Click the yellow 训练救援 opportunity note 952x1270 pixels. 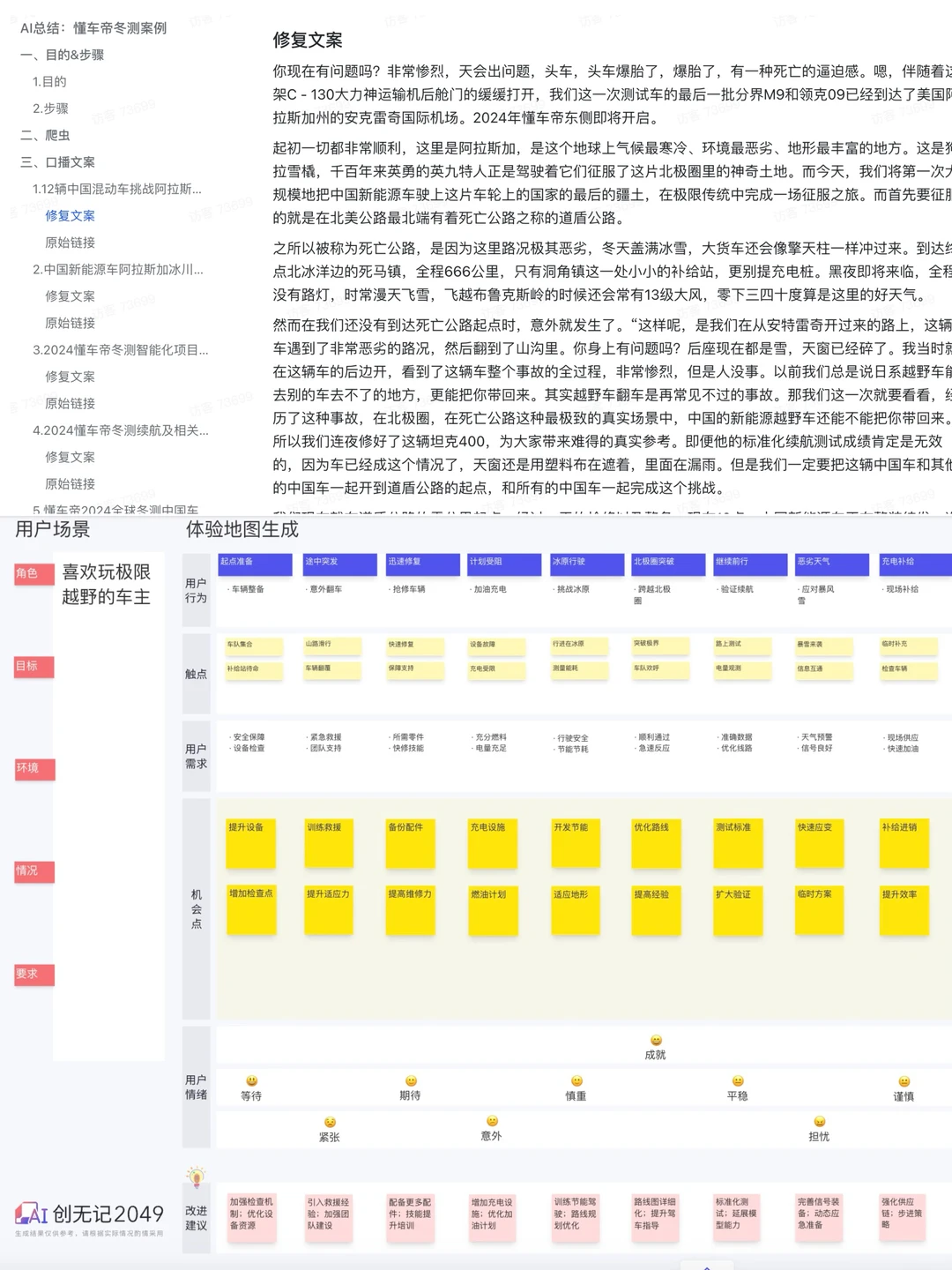click(x=329, y=843)
